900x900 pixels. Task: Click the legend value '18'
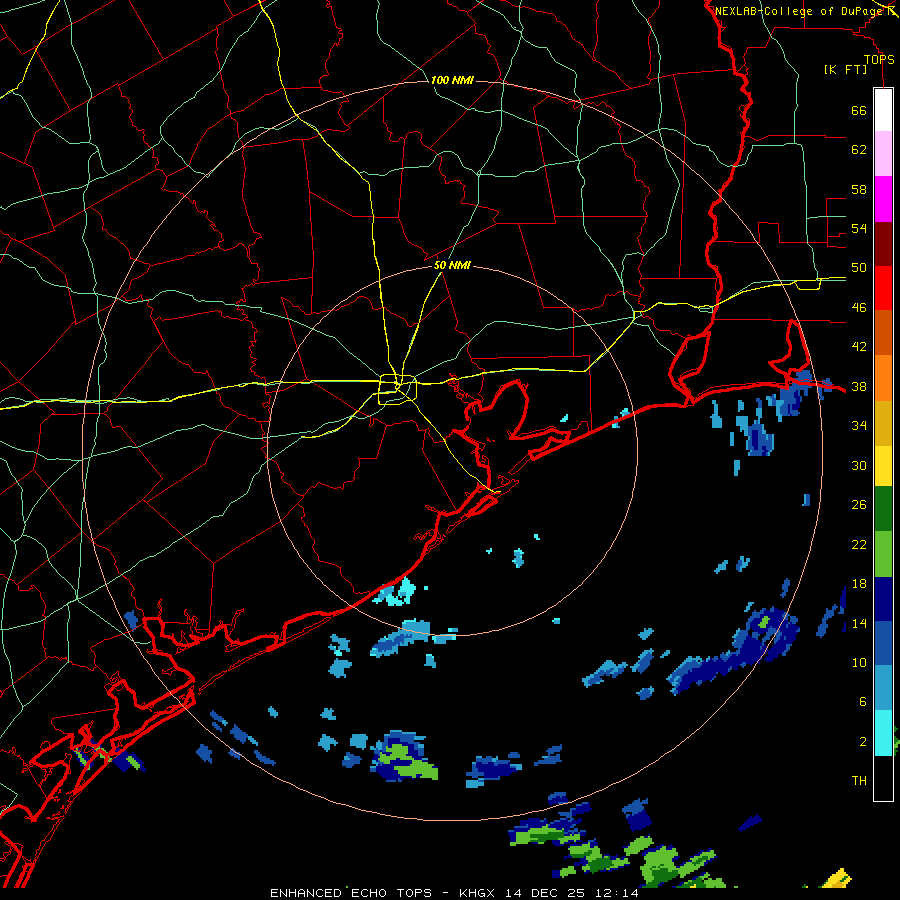(859, 584)
